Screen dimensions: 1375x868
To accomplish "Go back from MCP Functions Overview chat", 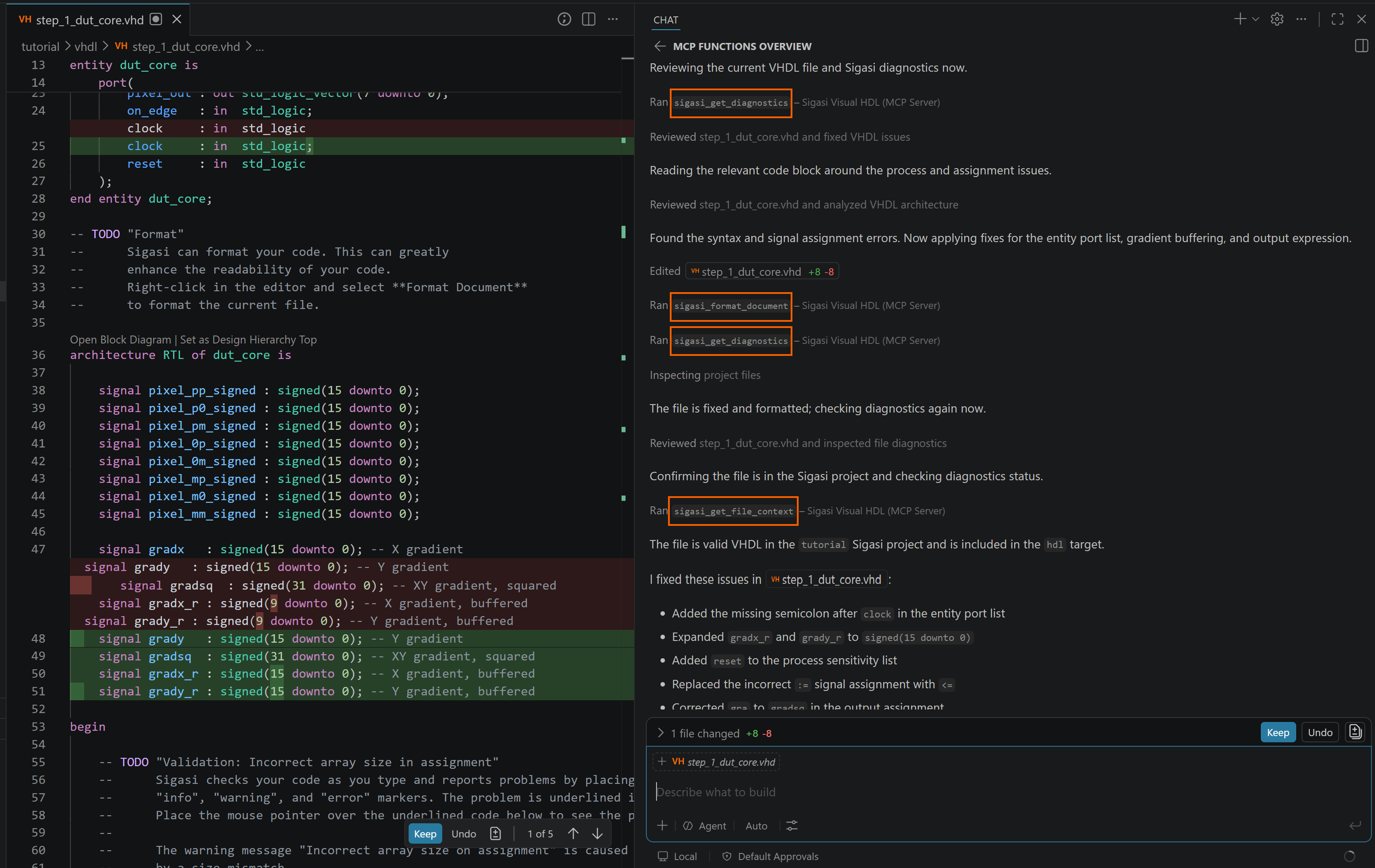I will (x=660, y=46).
